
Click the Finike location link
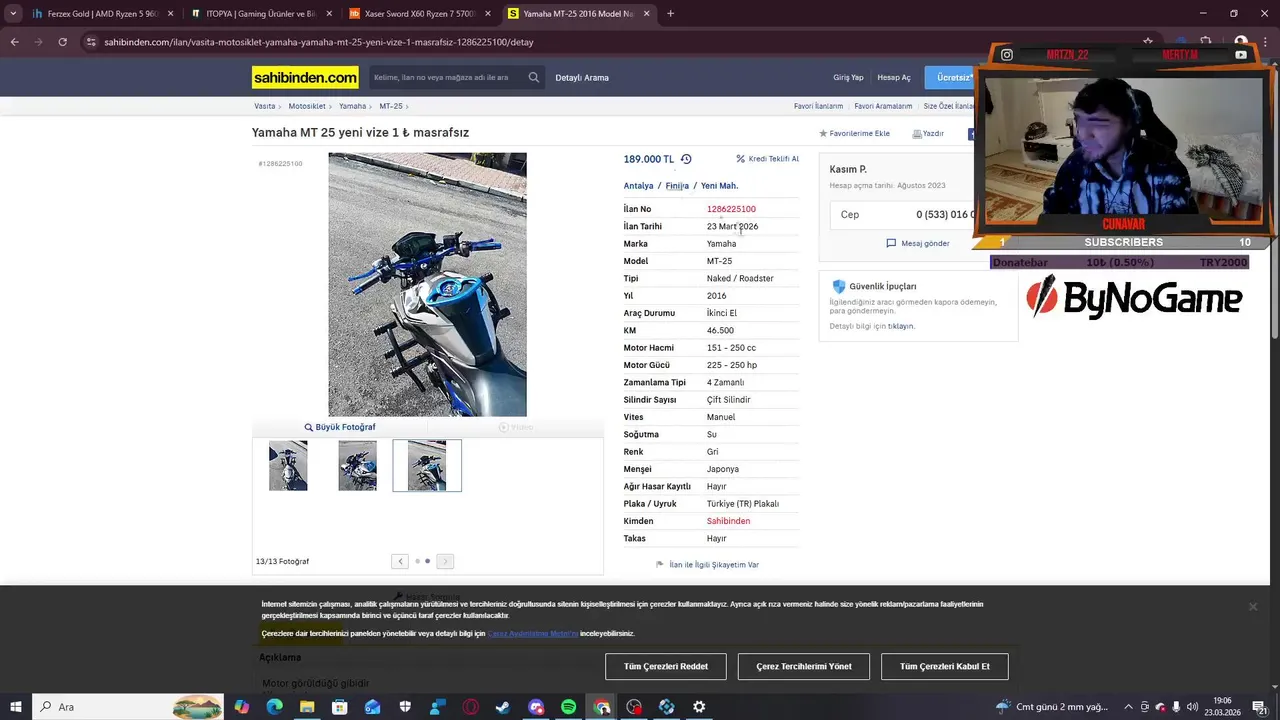(677, 186)
